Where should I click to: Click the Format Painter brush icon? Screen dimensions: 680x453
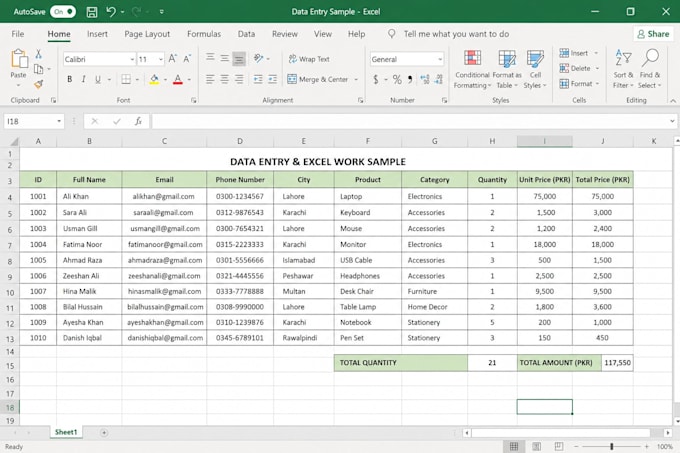(x=39, y=84)
